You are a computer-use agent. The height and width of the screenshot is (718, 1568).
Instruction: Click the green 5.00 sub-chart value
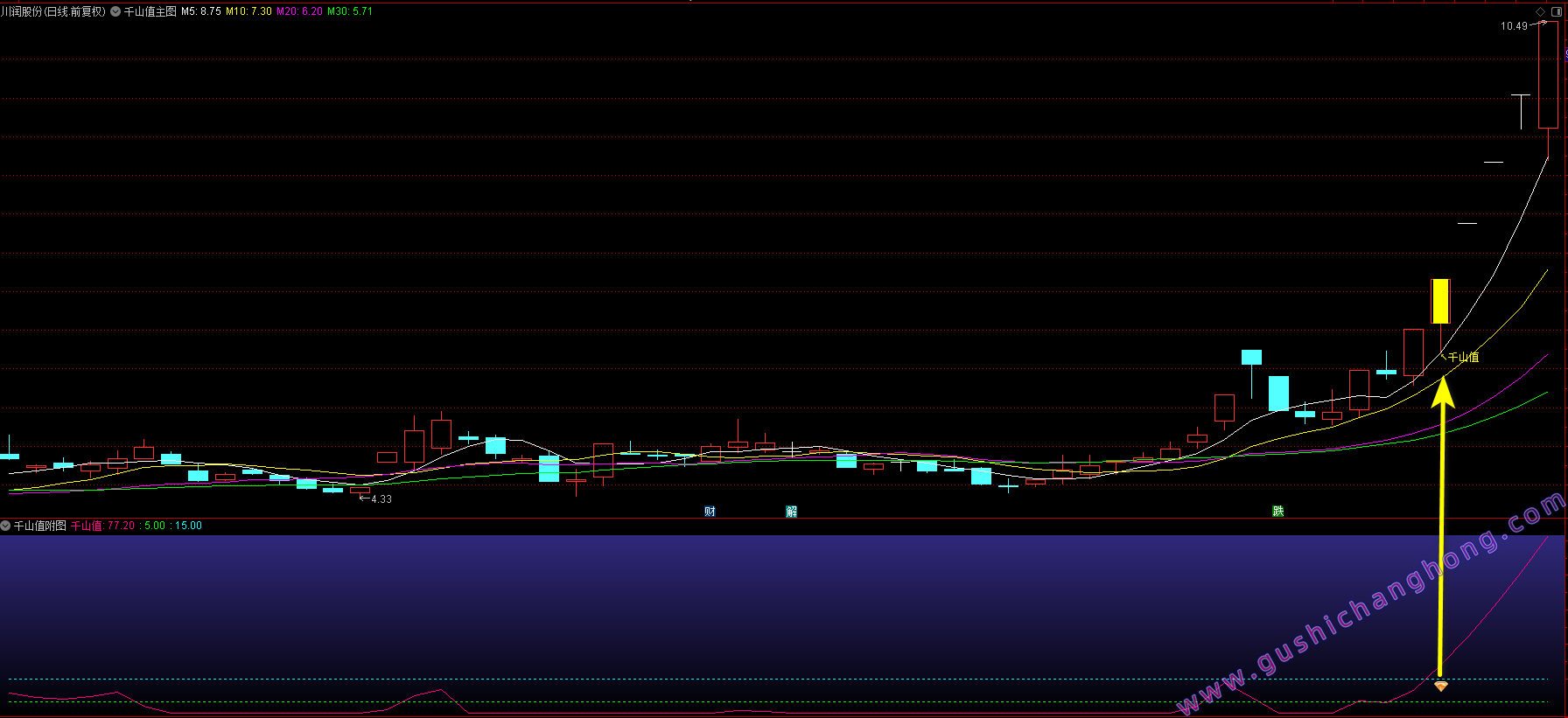[155, 526]
